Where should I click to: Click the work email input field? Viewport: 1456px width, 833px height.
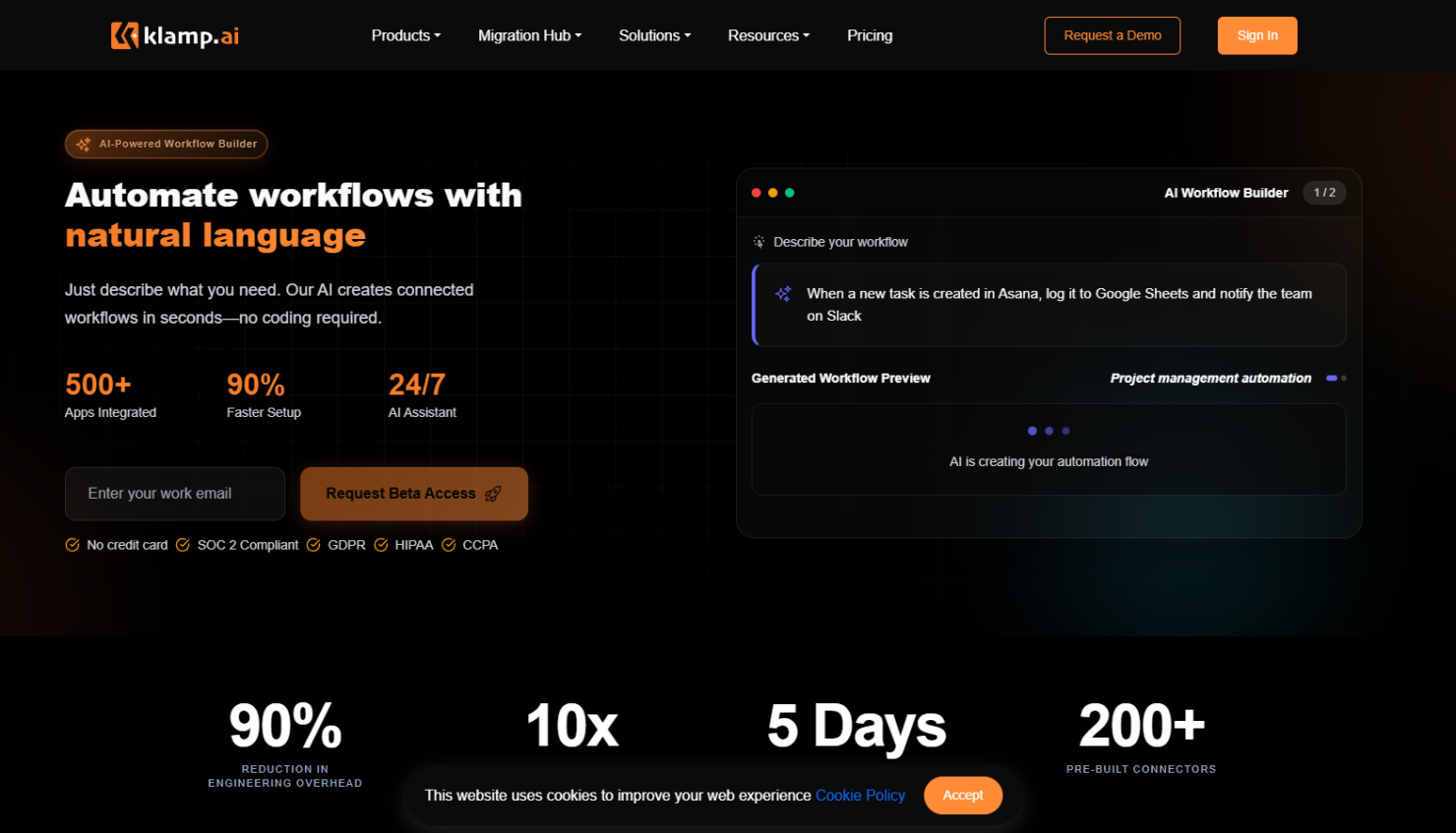point(174,494)
